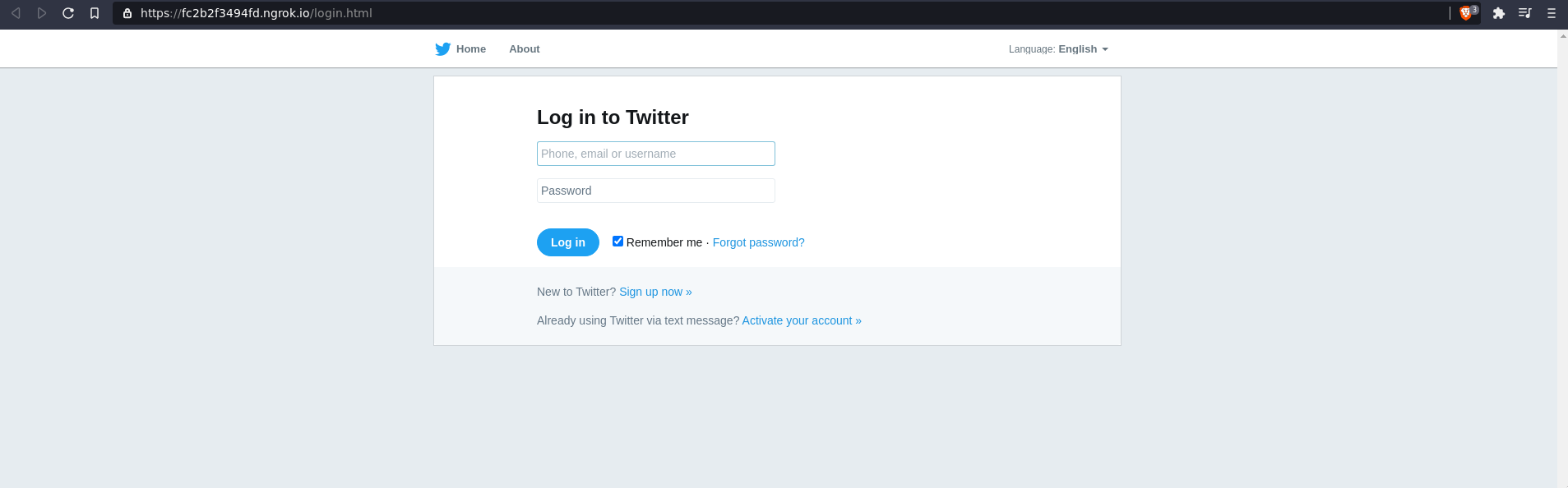Open the Forgot password? link
Image resolution: width=1568 pixels, height=488 pixels.
point(759,242)
